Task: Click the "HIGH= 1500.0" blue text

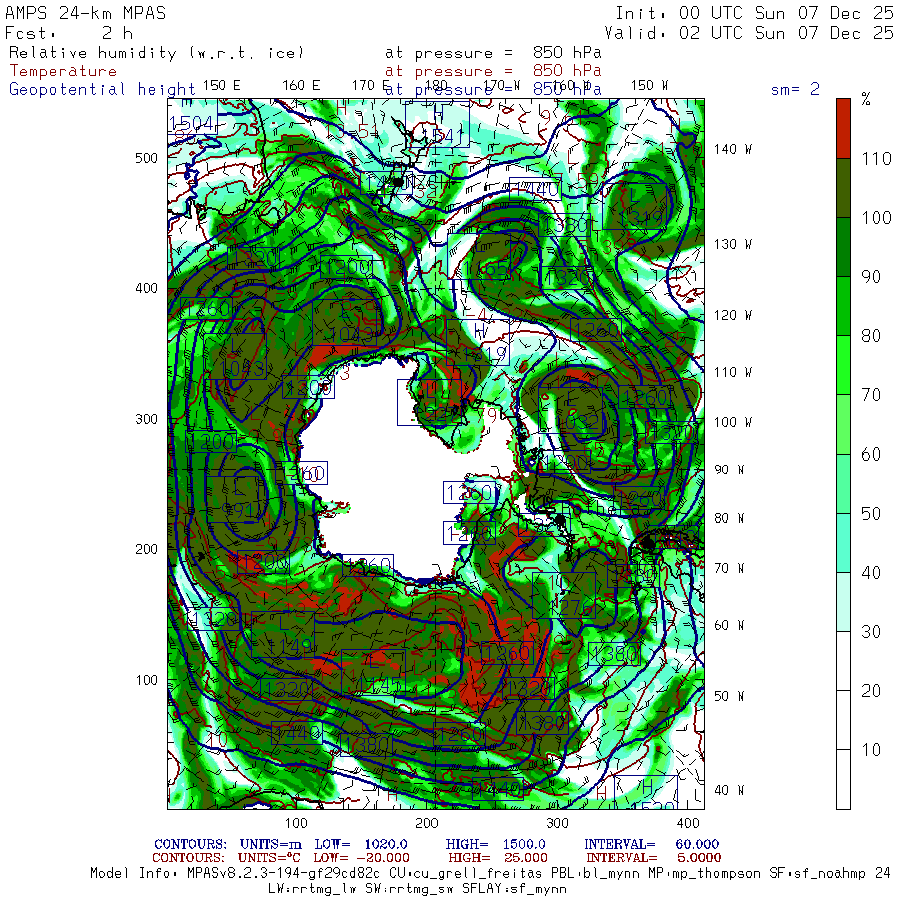Action: point(495,844)
